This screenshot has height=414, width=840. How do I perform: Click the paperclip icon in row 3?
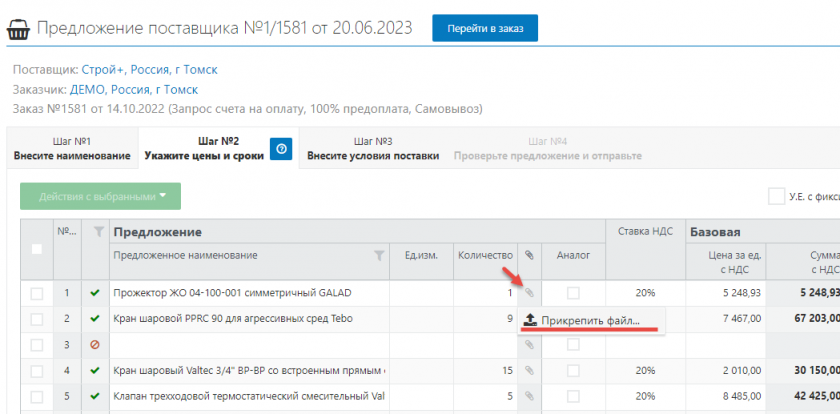coord(530,345)
